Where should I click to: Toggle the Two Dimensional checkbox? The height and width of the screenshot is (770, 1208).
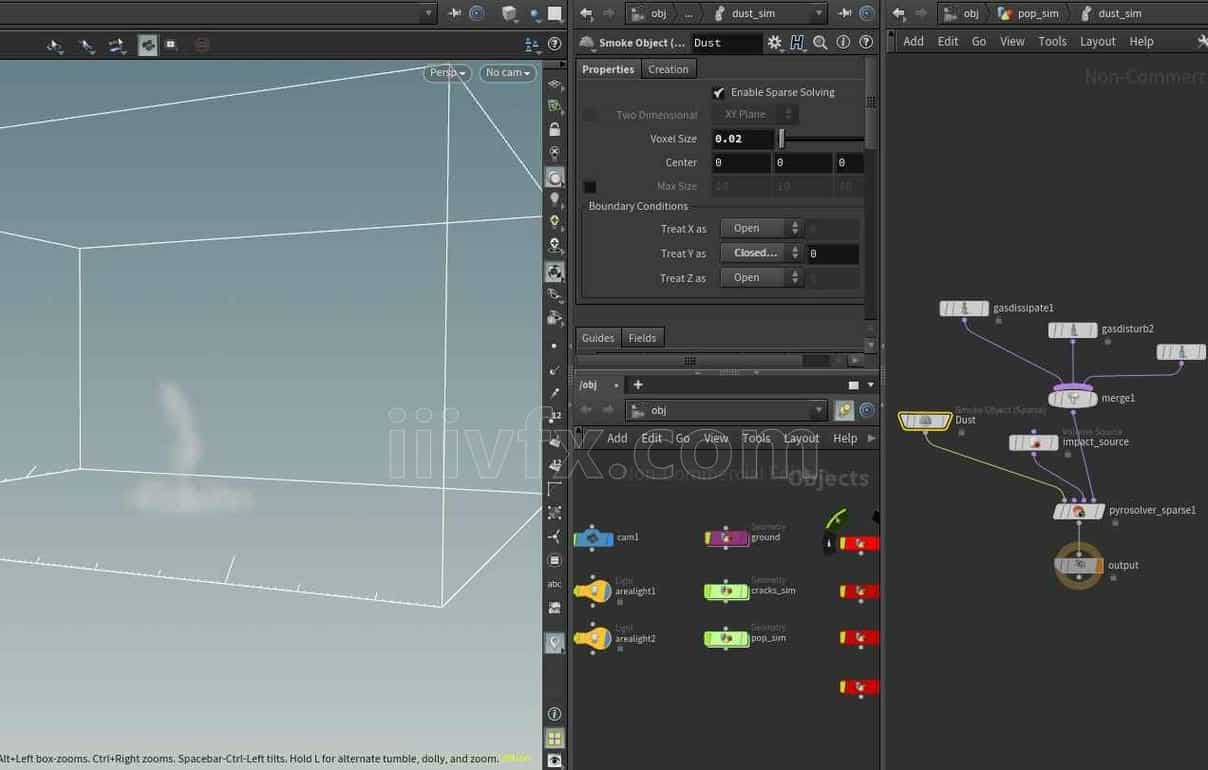point(590,115)
